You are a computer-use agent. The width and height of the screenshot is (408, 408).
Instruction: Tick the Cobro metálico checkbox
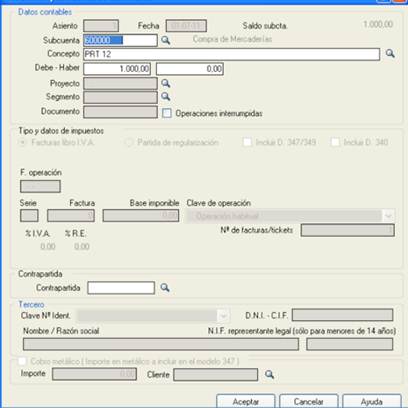22,361
